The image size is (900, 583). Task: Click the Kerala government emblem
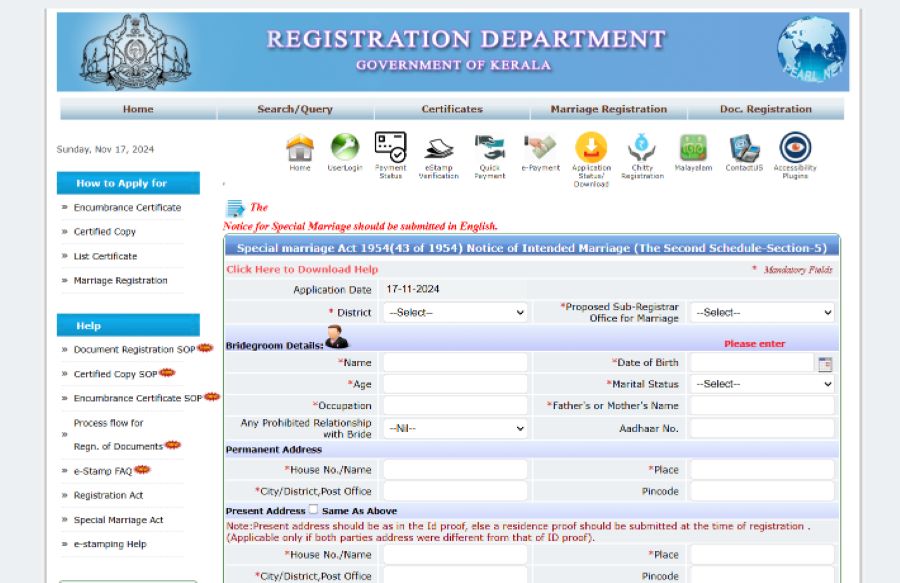[135, 52]
